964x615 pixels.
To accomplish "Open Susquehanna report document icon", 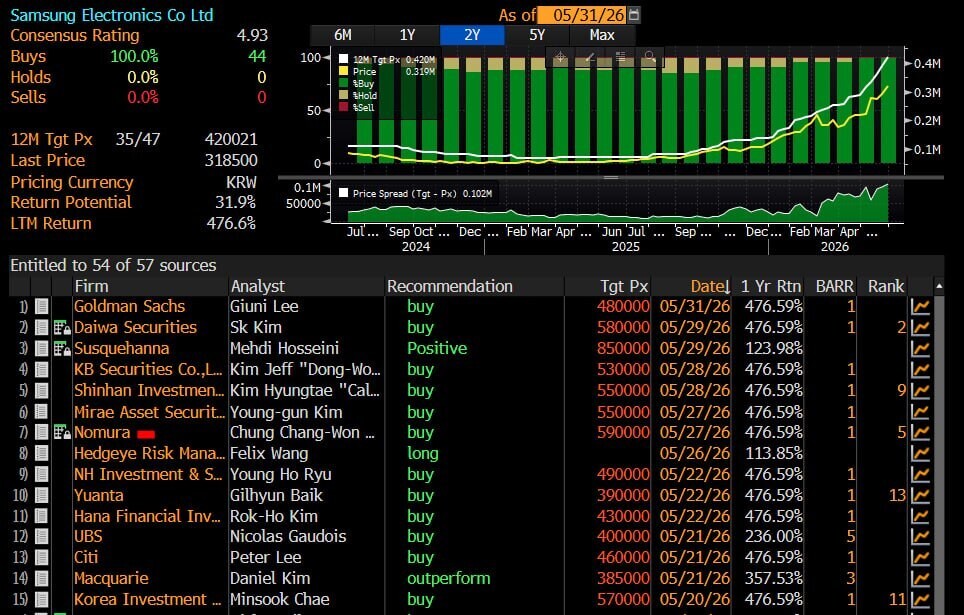I will coord(41,348).
